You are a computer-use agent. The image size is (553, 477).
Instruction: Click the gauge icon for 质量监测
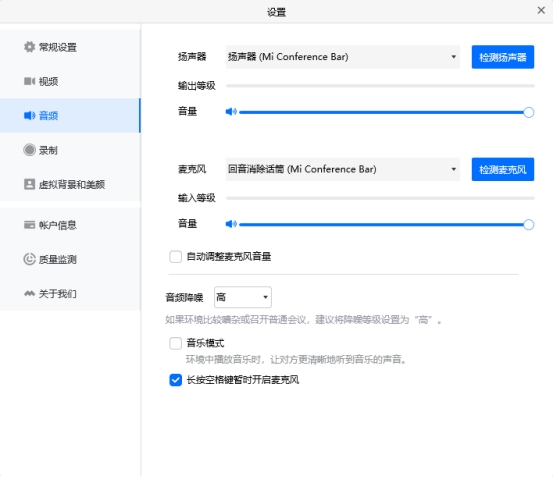[x=29, y=259]
